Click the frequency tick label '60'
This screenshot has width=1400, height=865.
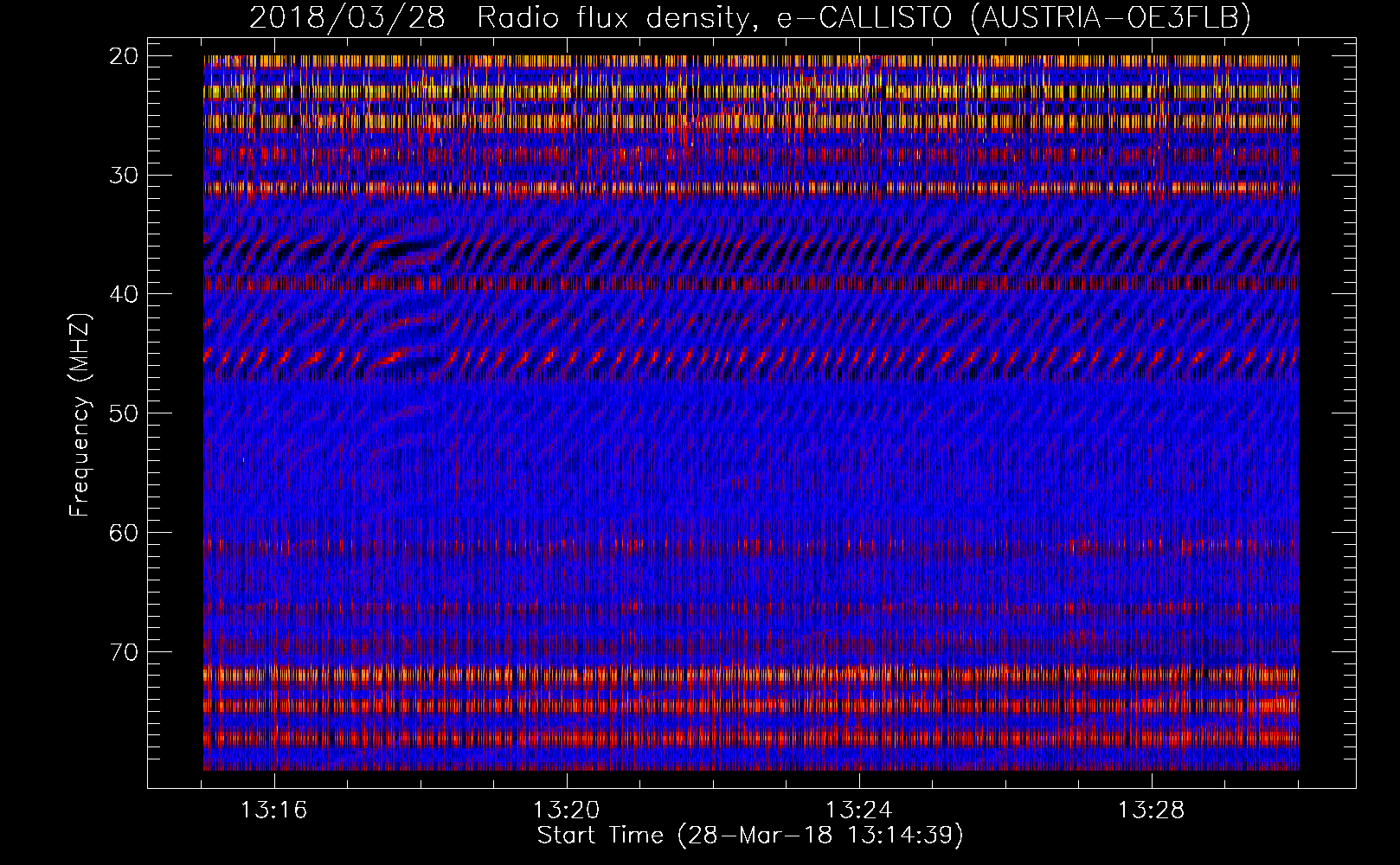[x=124, y=533]
